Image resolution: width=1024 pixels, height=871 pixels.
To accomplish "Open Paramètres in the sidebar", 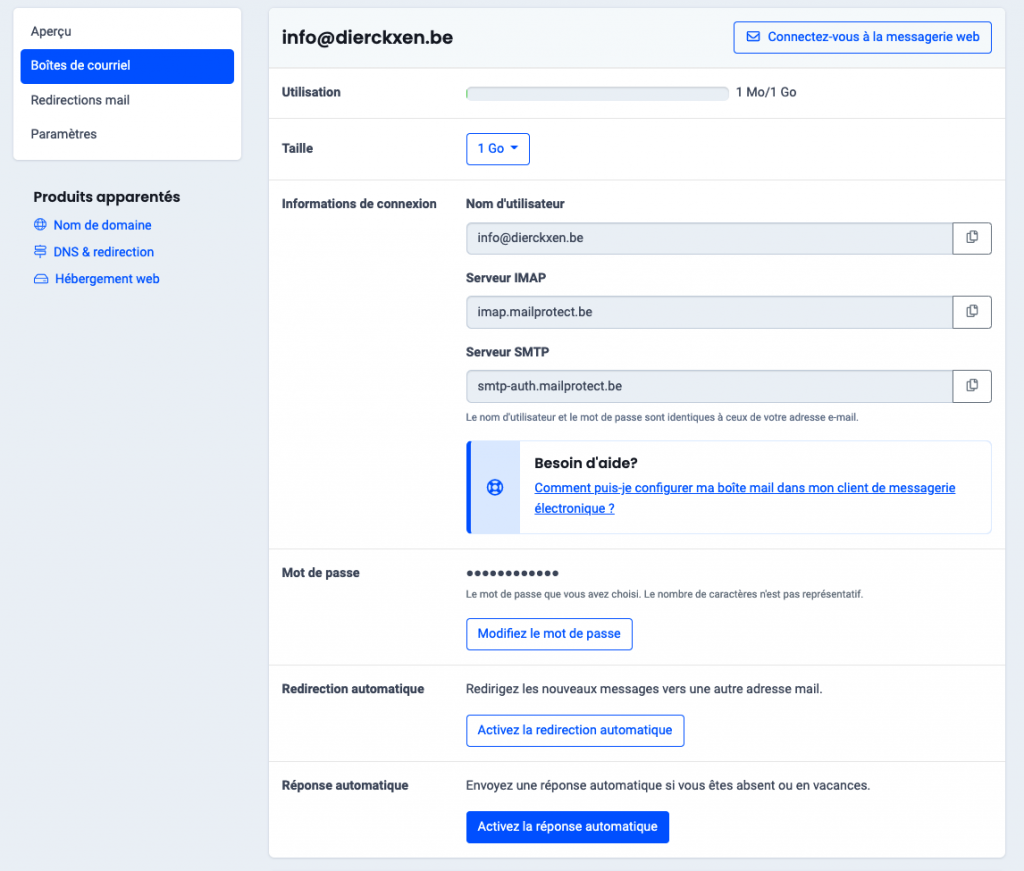I will point(64,134).
